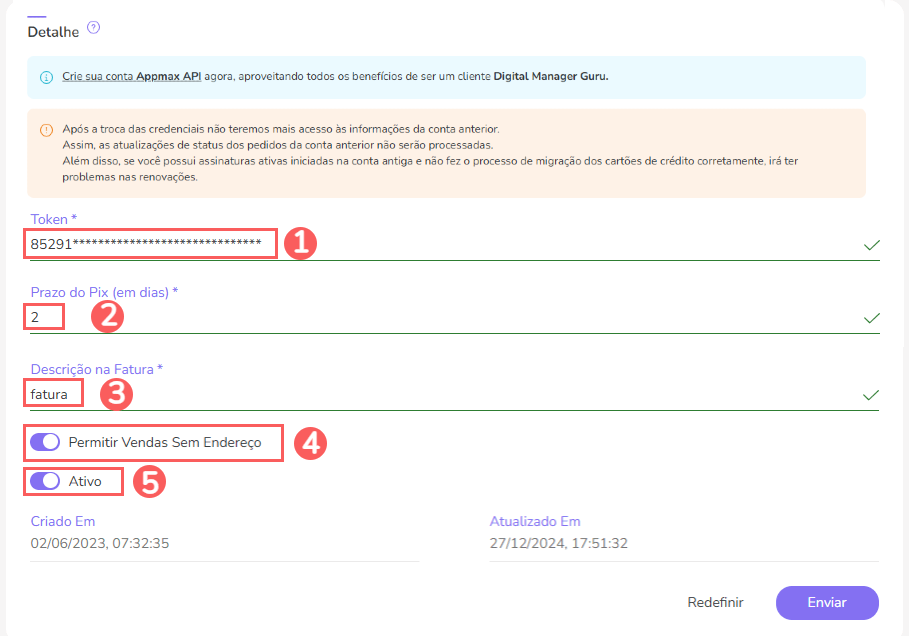Turn off the Ativo switch

pos(44,481)
